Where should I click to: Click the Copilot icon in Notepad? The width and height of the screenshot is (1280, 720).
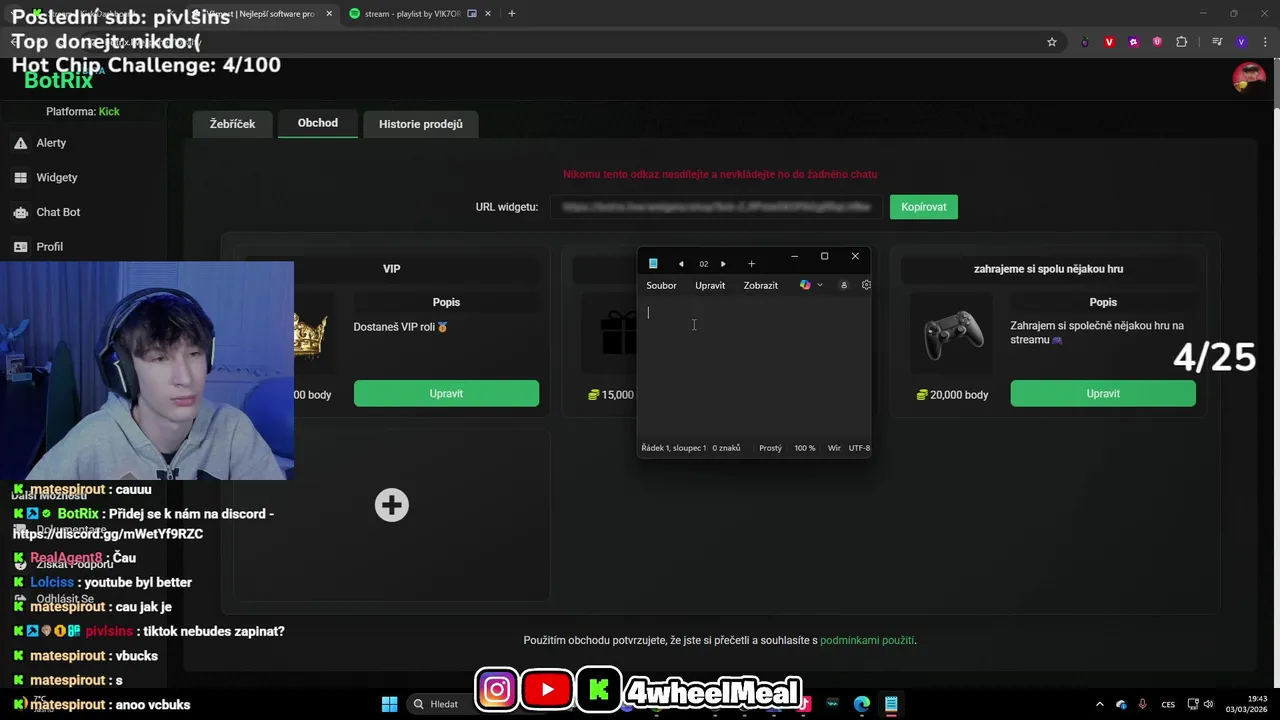[805, 285]
